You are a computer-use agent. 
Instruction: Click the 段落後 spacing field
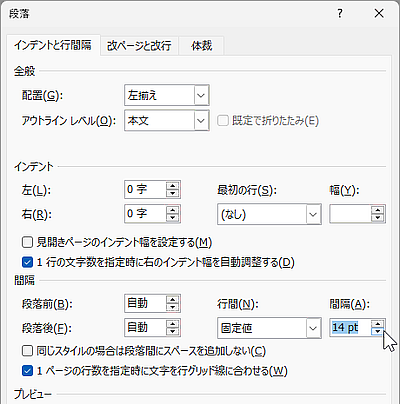coord(145,328)
